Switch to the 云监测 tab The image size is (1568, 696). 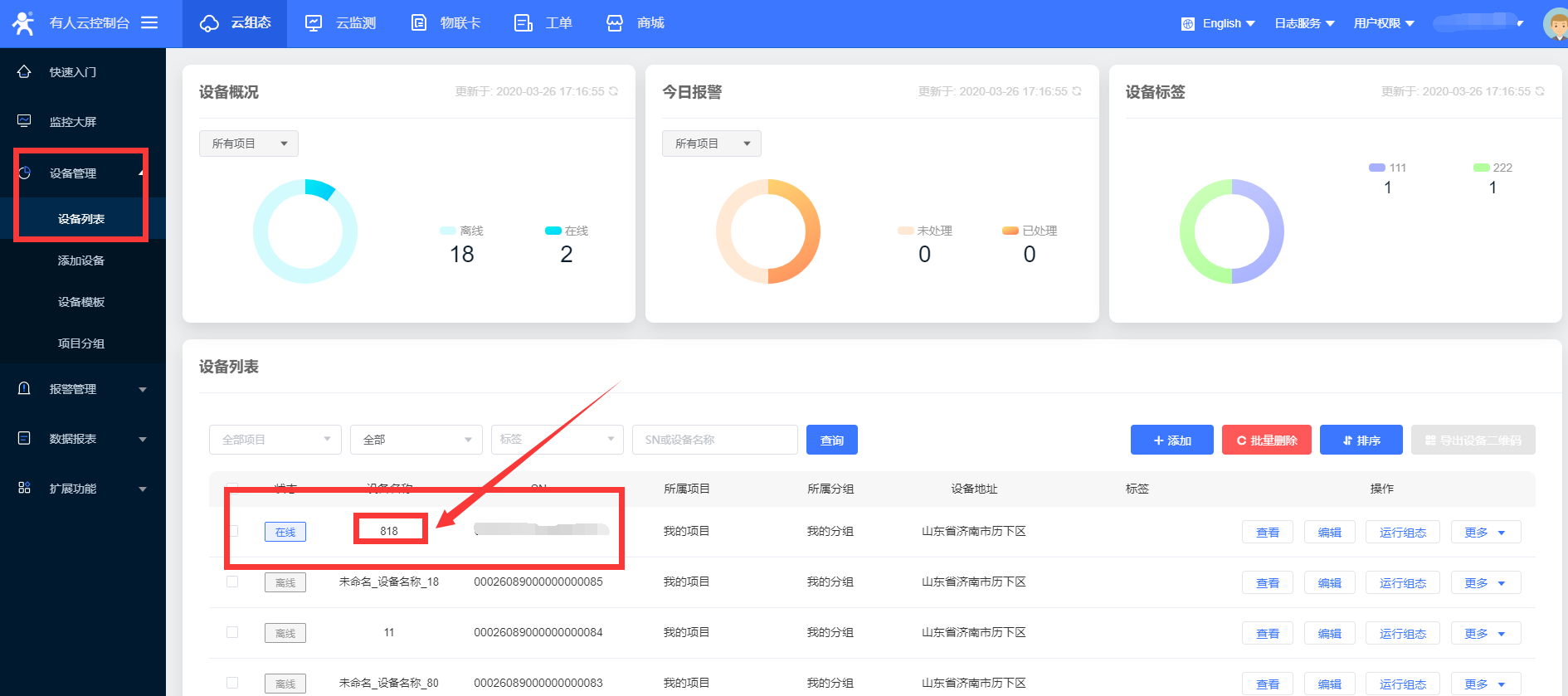coord(340,23)
